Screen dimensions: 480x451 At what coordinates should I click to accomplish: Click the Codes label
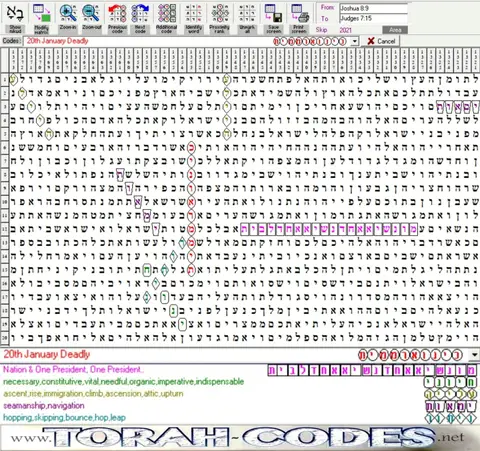click(11, 41)
